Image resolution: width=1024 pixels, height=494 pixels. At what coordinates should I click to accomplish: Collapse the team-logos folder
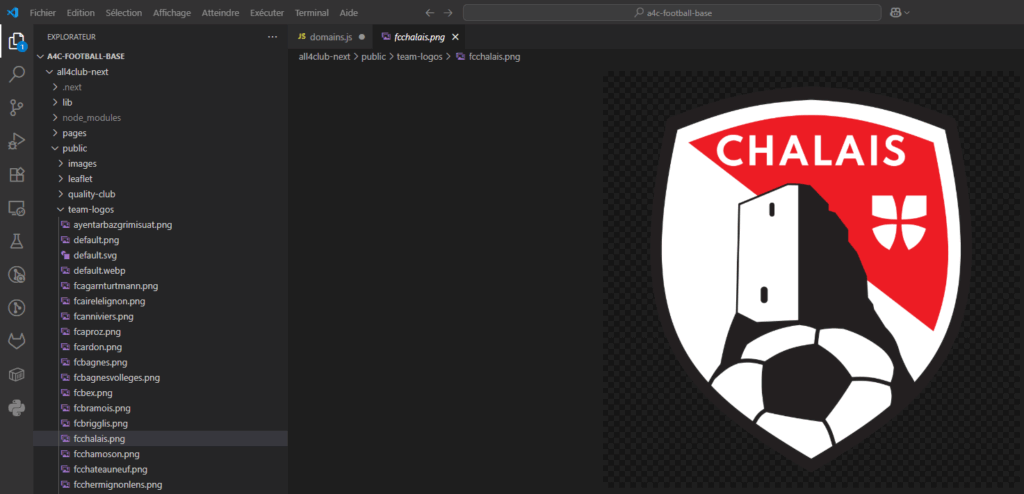click(90, 210)
